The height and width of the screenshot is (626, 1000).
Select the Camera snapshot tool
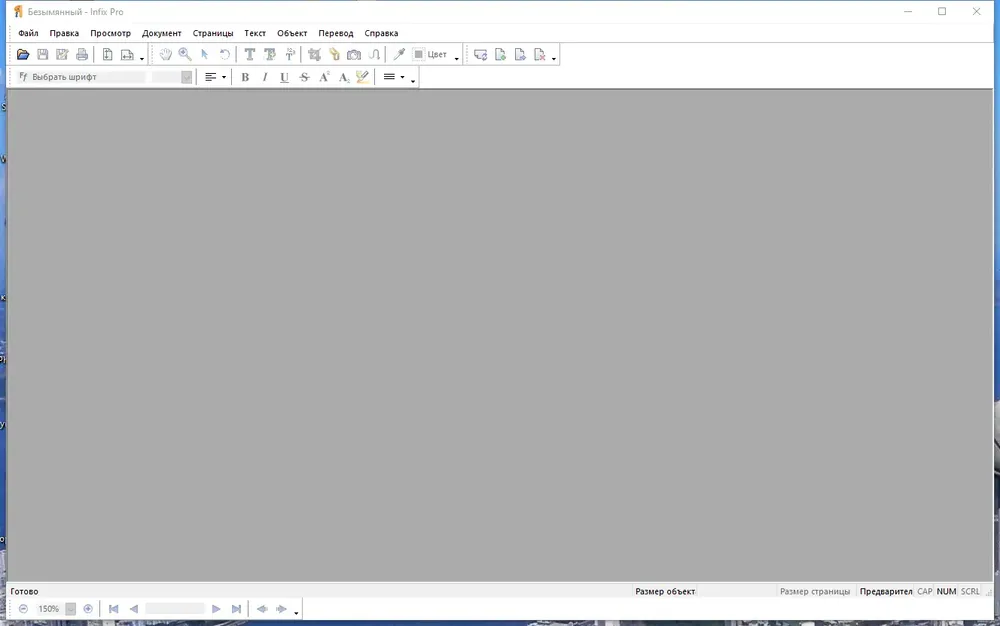354,55
